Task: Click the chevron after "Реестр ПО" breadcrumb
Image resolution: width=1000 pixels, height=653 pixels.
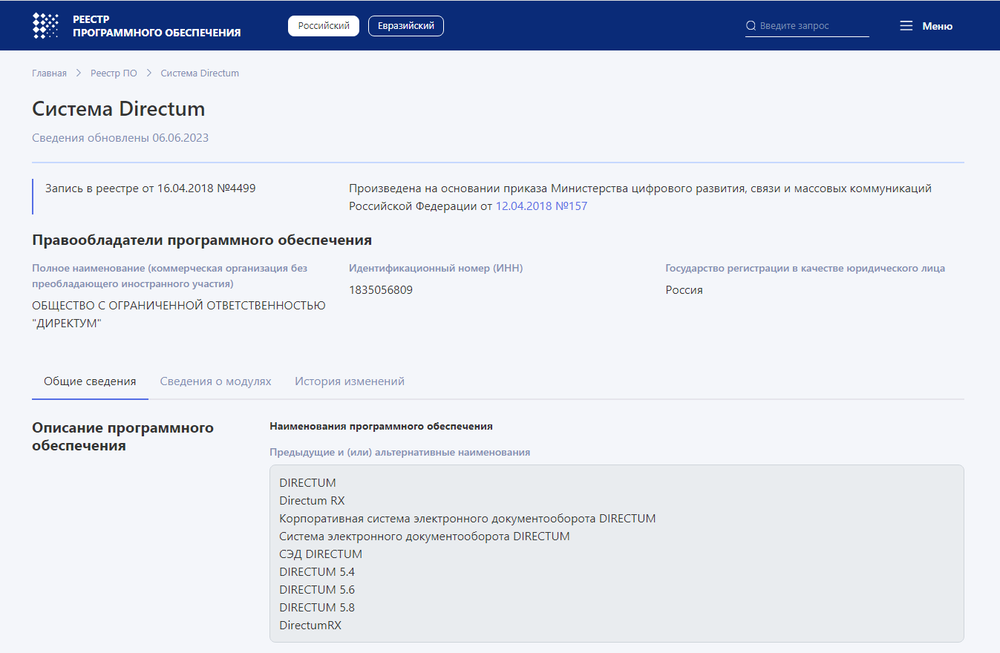Action: tap(149, 73)
